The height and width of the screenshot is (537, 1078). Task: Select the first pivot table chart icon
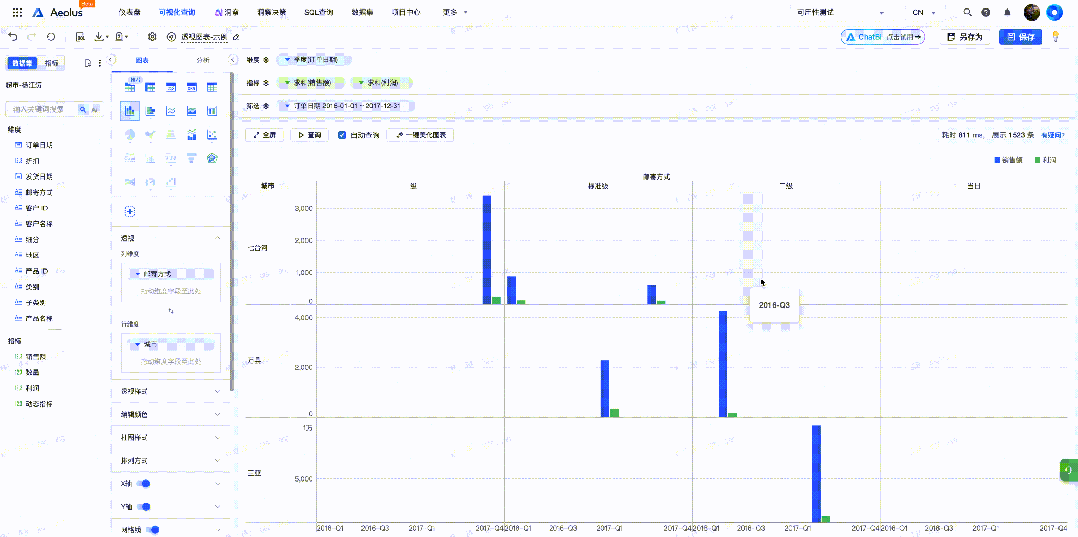click(130, 87)
